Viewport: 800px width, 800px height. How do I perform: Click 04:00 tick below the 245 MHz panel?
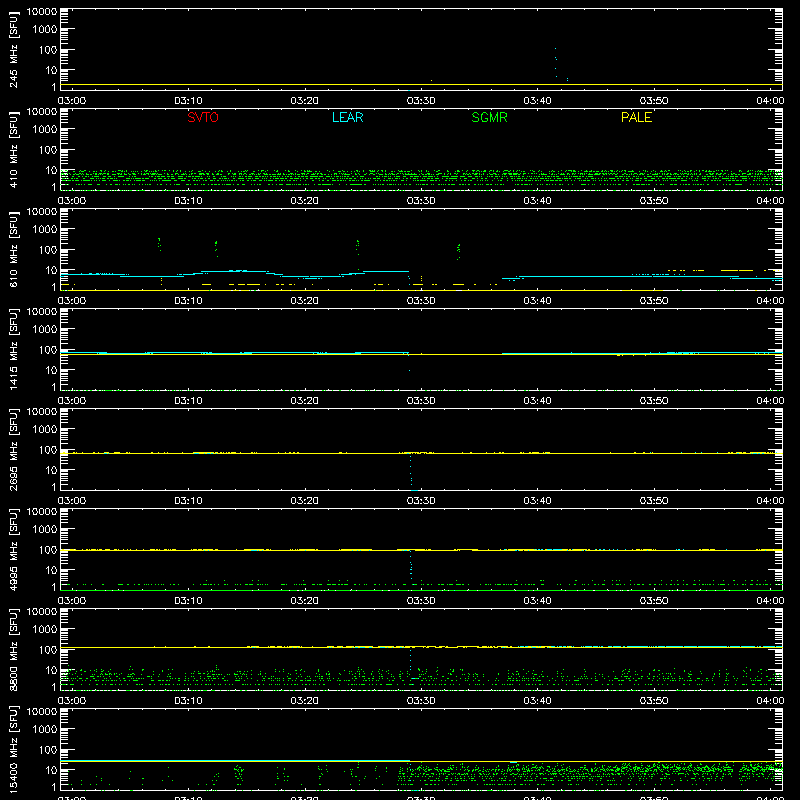coord(770,101)
